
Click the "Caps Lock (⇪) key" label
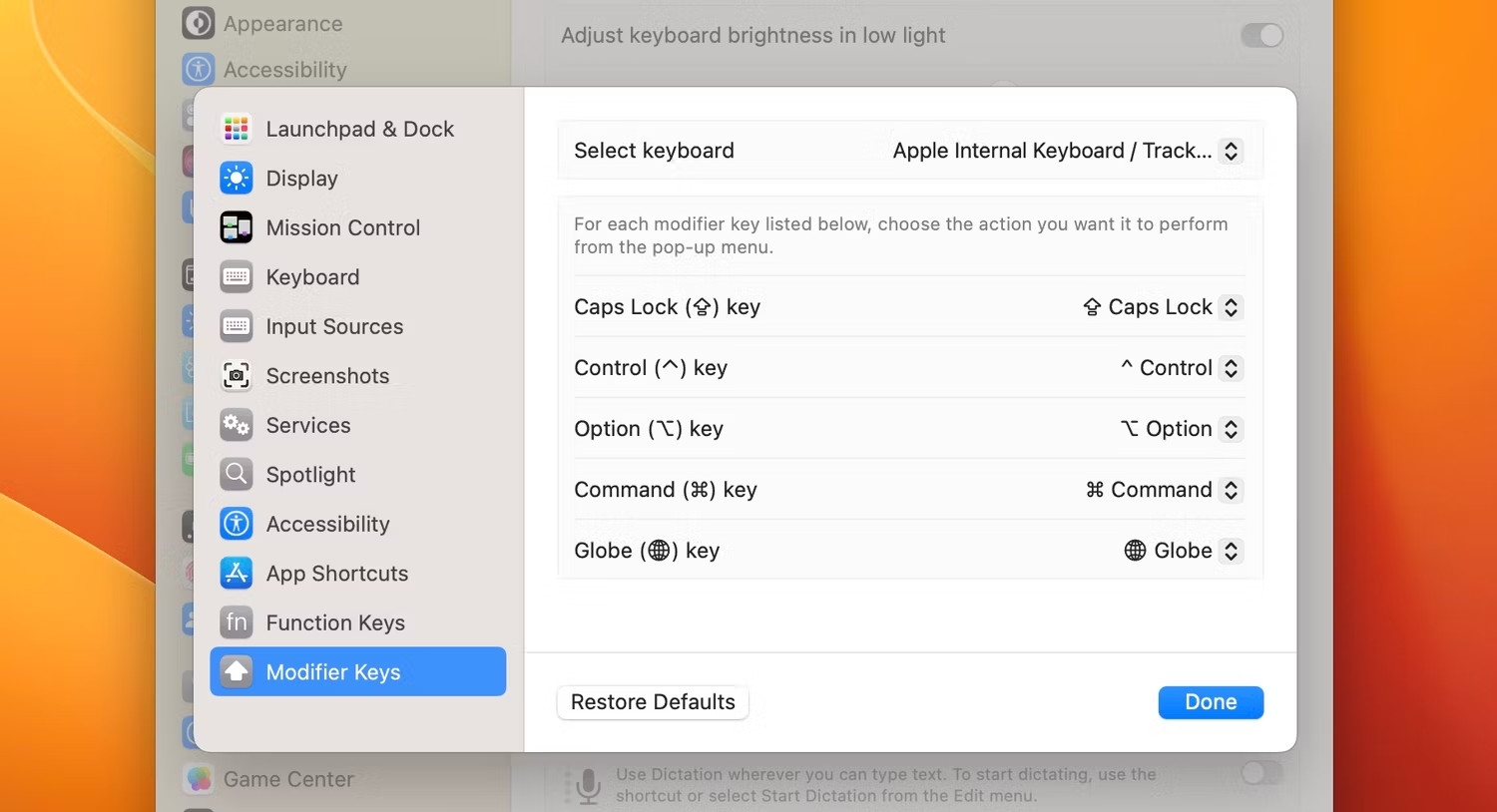click(x=667, y=307)
